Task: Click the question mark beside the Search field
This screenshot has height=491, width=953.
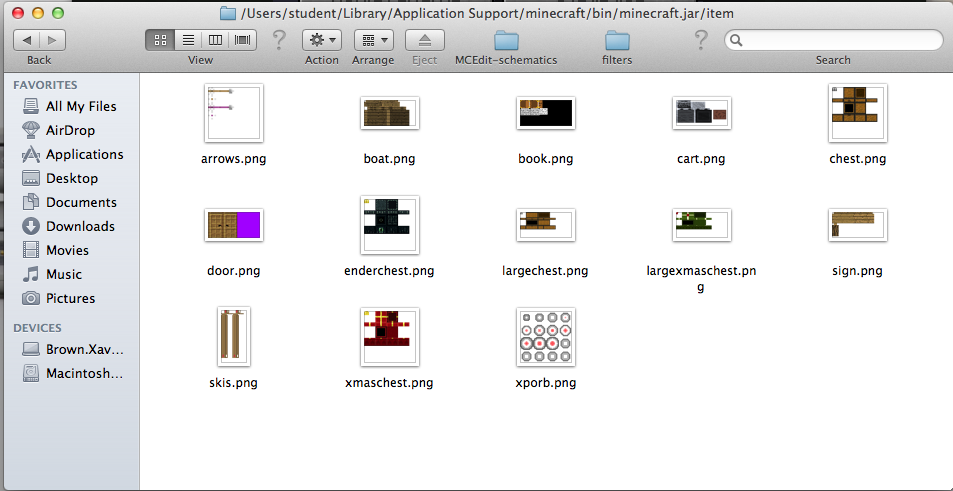Action: 700,41
